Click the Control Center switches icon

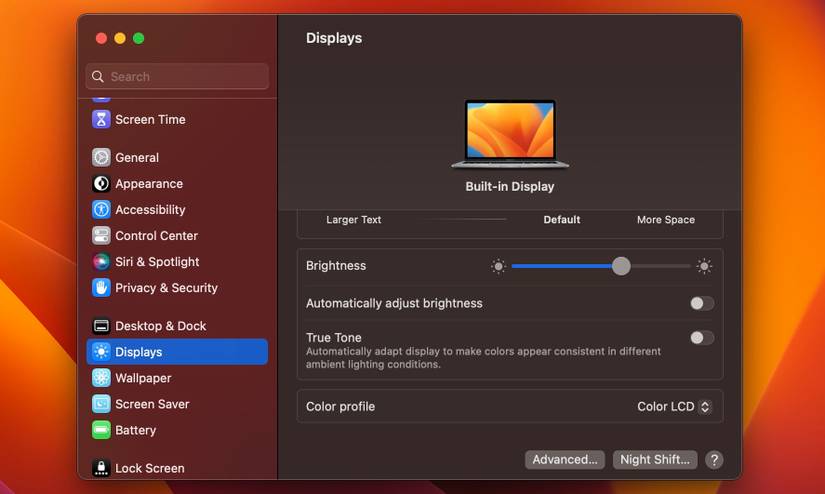click(x=101, y=236)
